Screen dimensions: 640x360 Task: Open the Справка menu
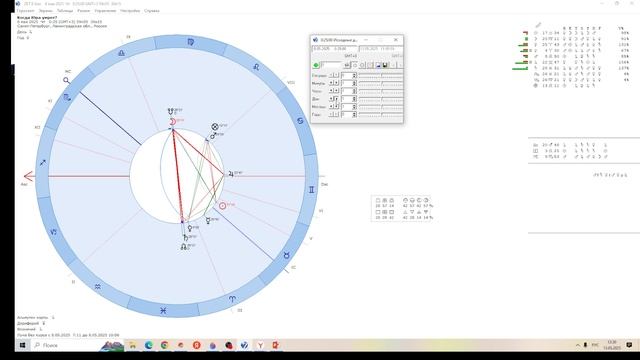pos(151,11)
